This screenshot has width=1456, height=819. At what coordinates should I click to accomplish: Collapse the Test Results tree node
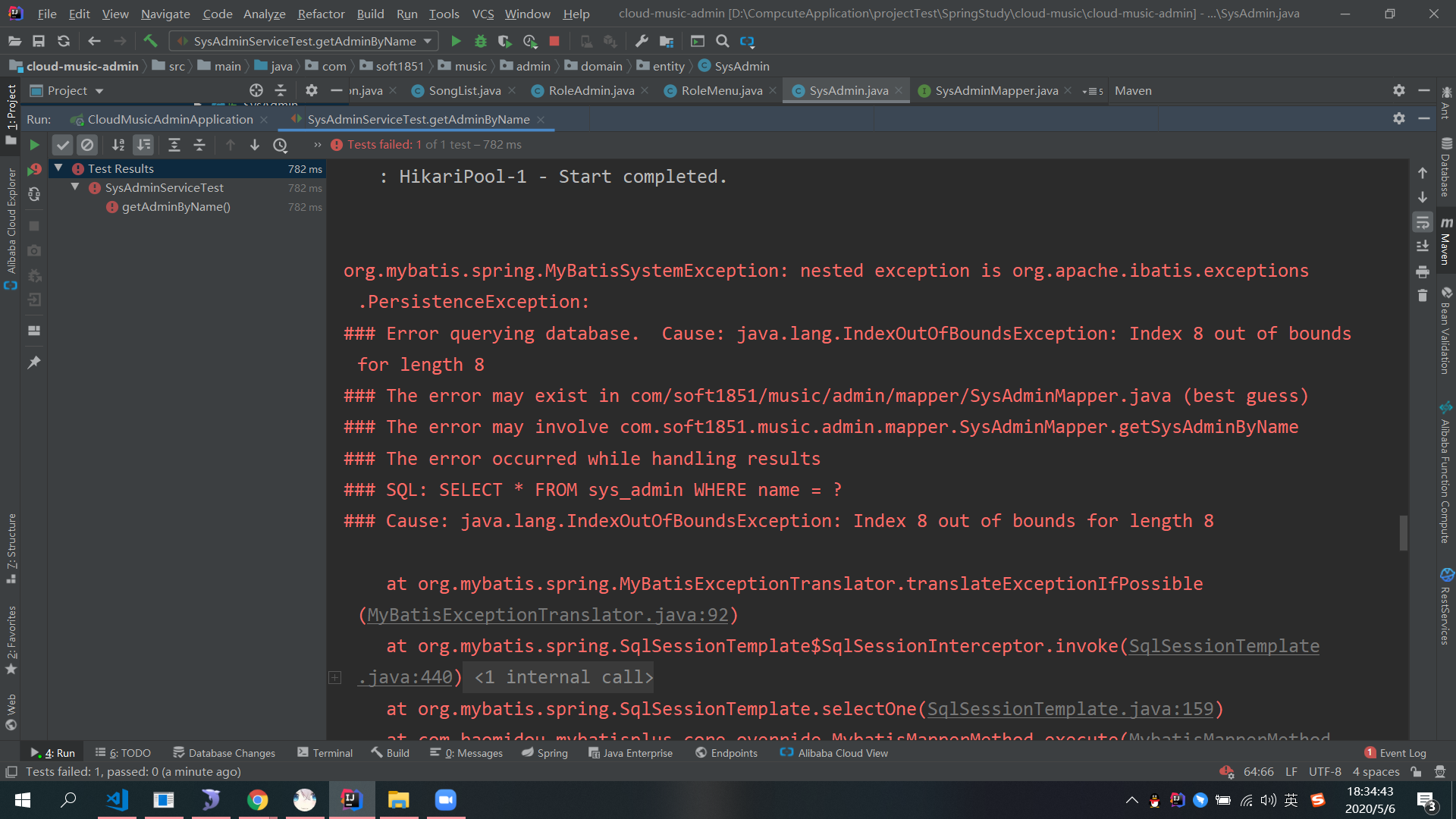(x=58, y=168)
